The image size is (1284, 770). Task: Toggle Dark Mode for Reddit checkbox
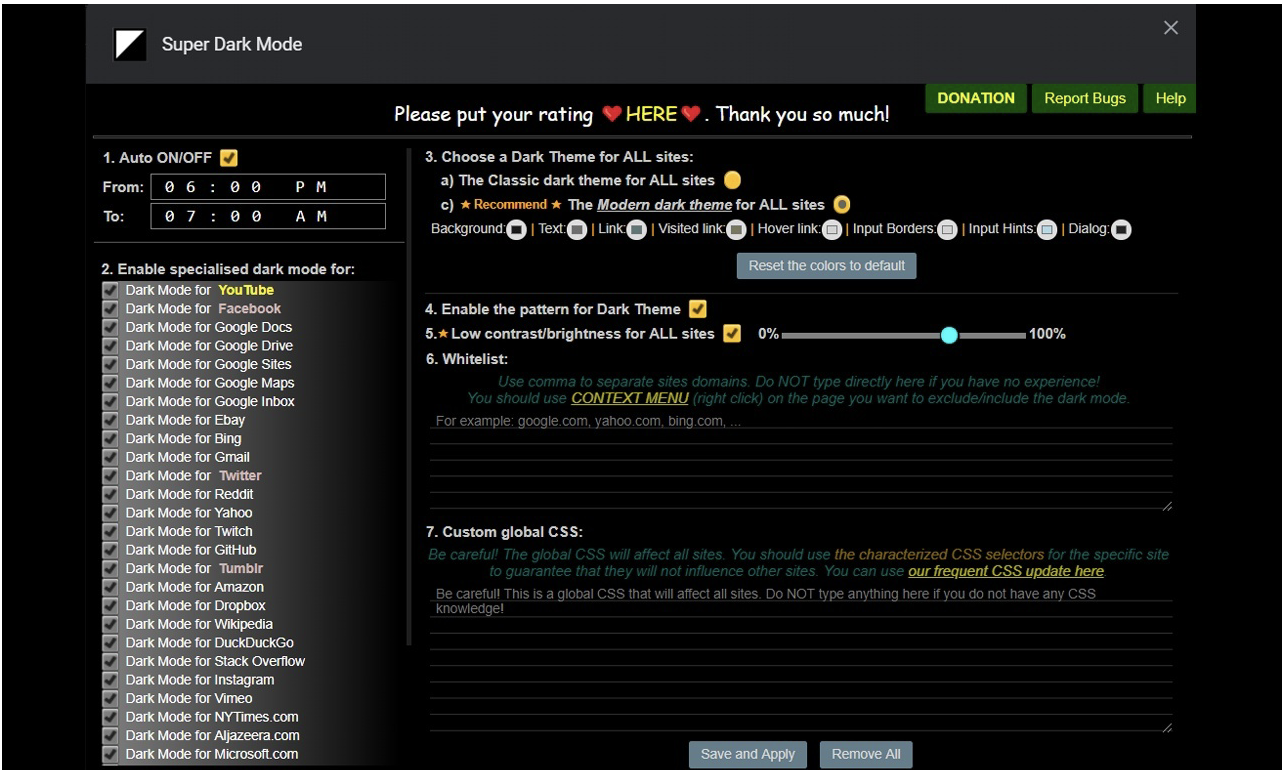111,494
